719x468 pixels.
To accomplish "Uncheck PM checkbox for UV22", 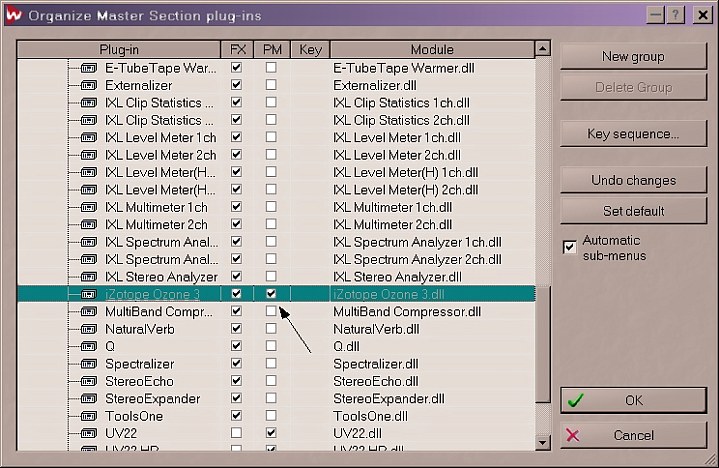I will 271,432.
